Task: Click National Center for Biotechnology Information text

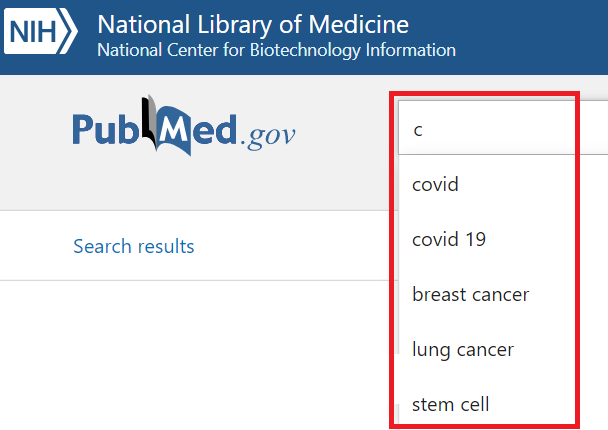Action: coord(276,50)
